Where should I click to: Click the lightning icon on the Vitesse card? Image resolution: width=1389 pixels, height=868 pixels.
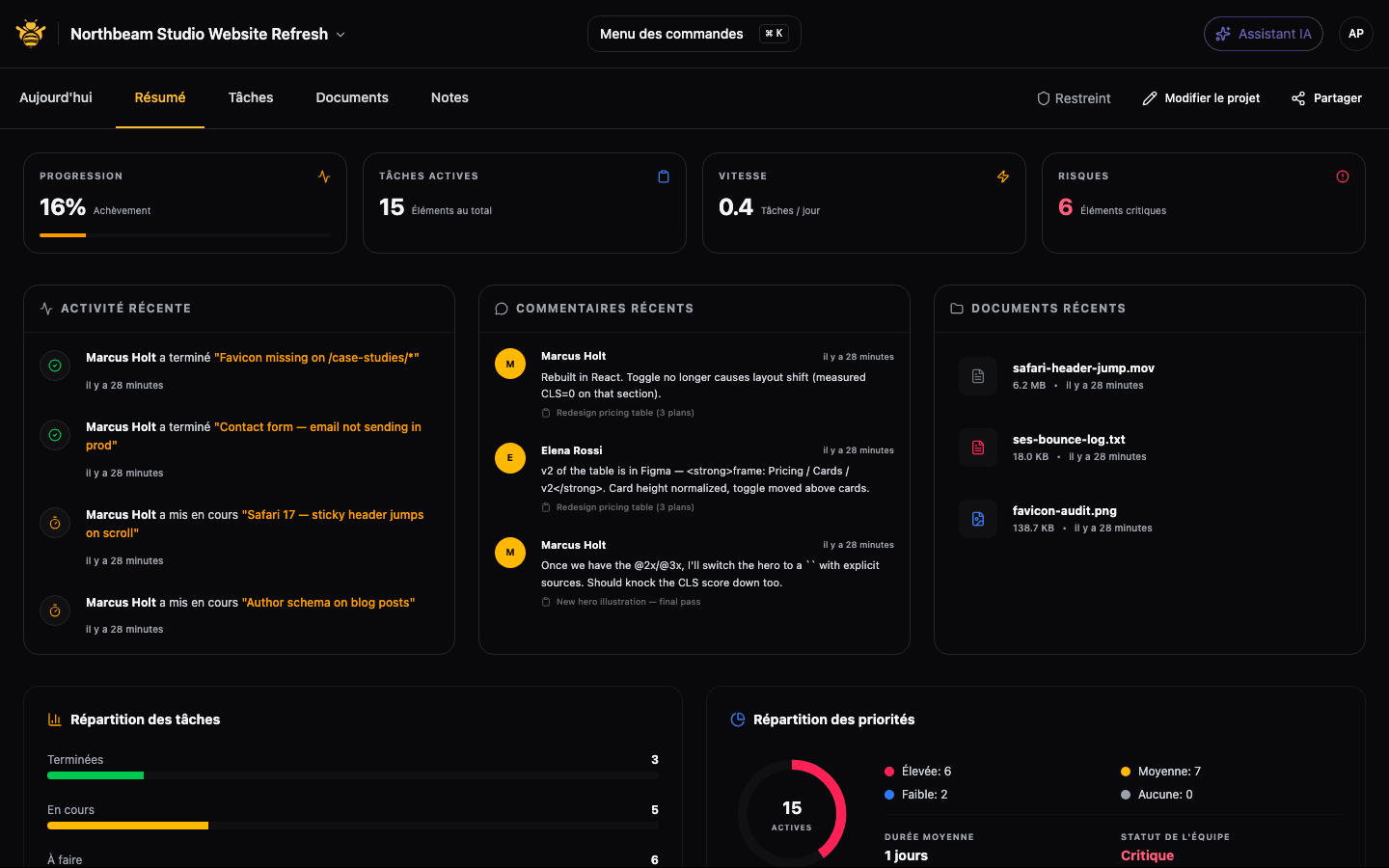1003,176
